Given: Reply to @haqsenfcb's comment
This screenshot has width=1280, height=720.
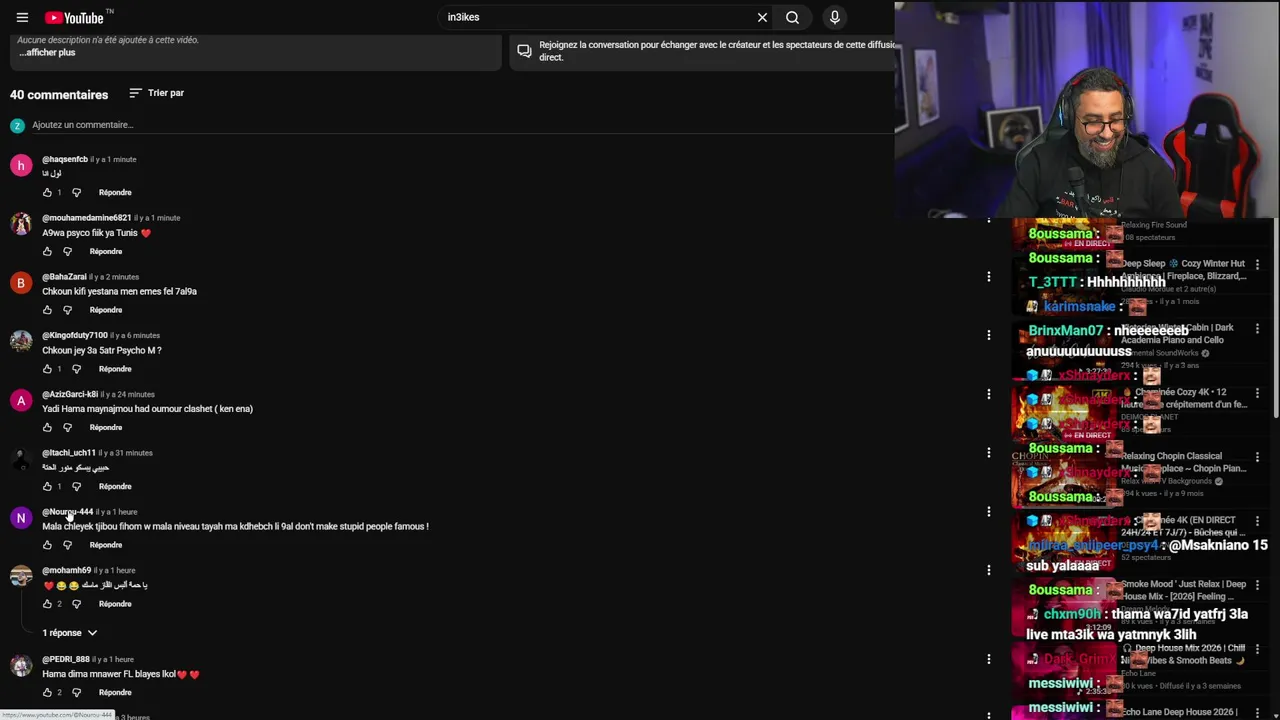Looking at the screenshot, I should coord(115,192).
